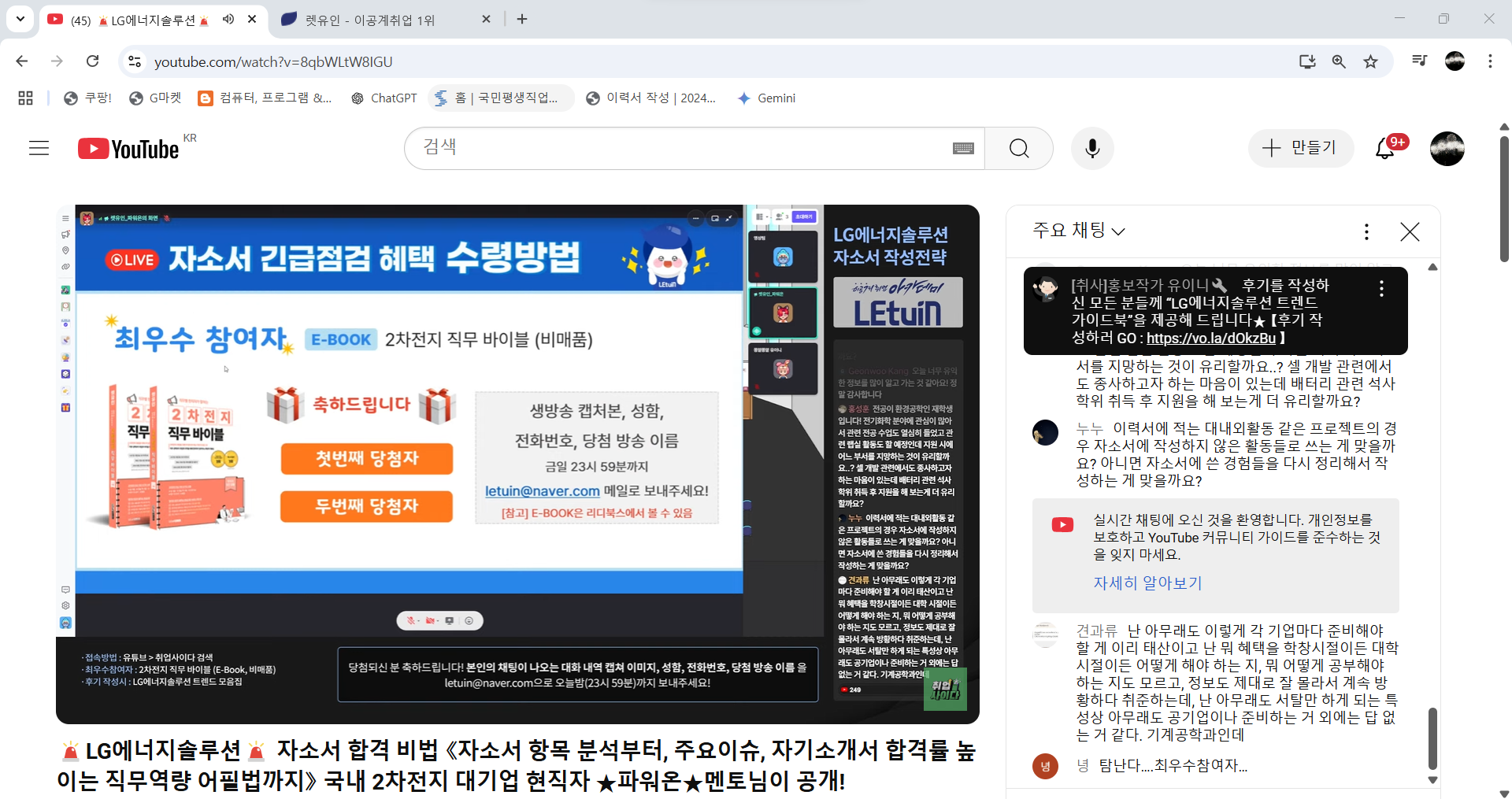Open the tab search dropdown arrow
This screenshot has height=799, width=1512.
(20, 19)
